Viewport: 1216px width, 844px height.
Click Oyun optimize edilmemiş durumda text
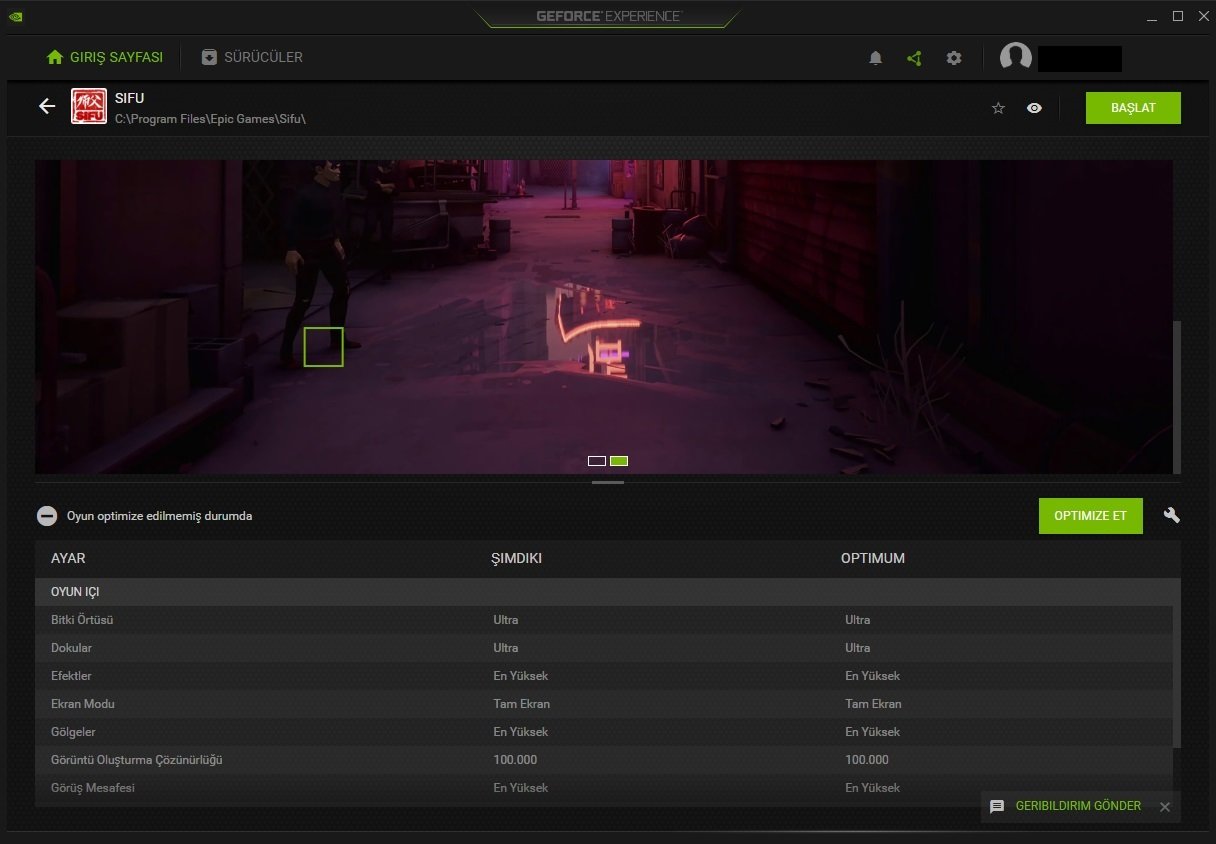pos(159,516)
